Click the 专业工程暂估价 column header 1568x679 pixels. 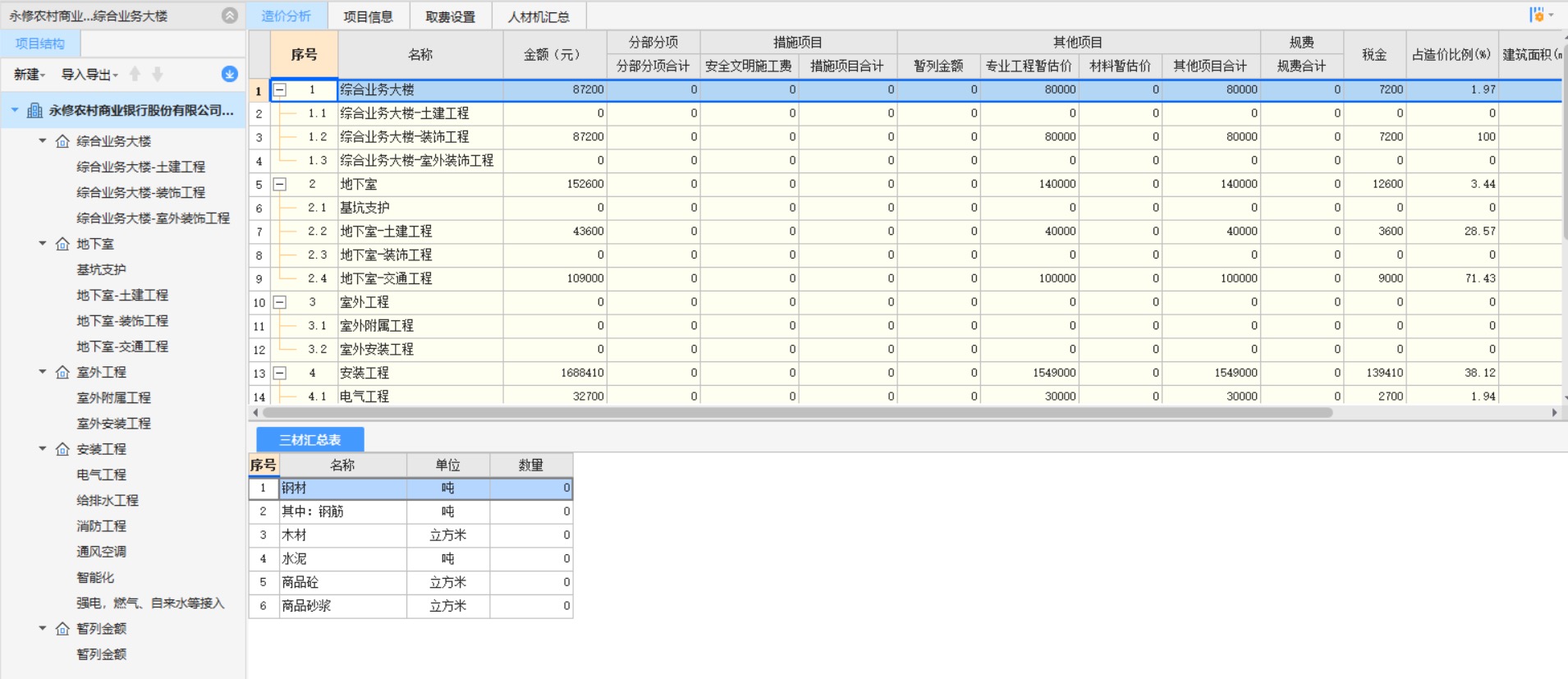tap(1029, 66)
